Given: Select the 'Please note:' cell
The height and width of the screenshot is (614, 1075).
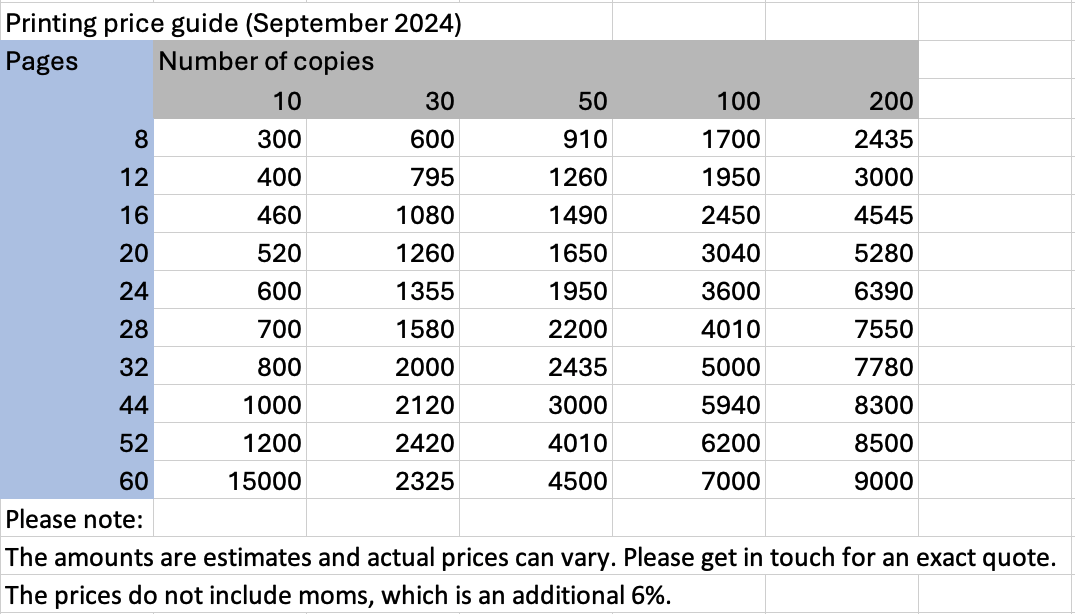Looking at the screenshot, I should click(x=75, y=520).
